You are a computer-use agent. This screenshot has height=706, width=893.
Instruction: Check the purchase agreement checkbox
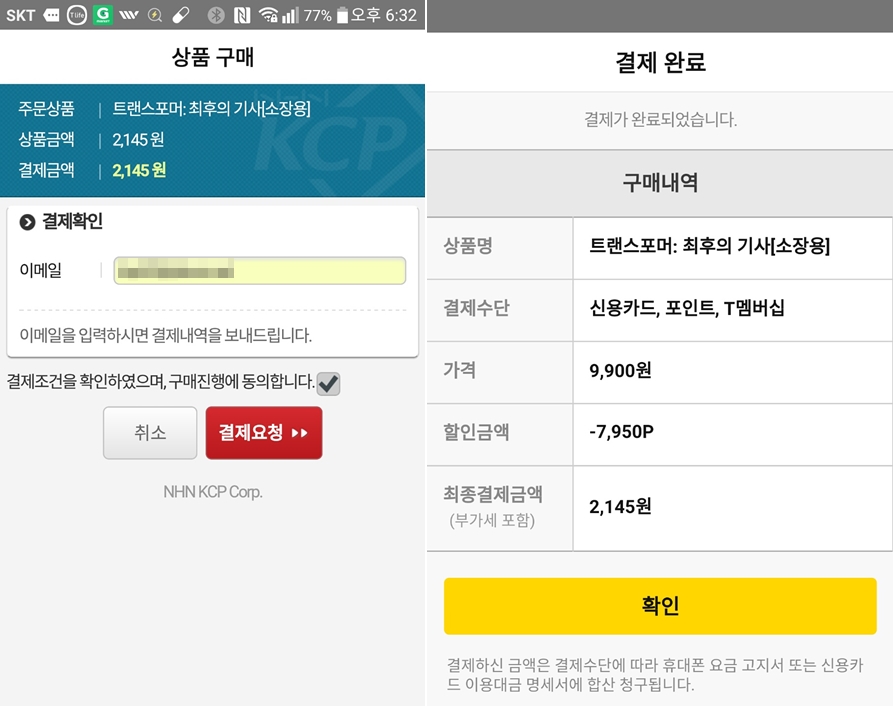point(329,383)
